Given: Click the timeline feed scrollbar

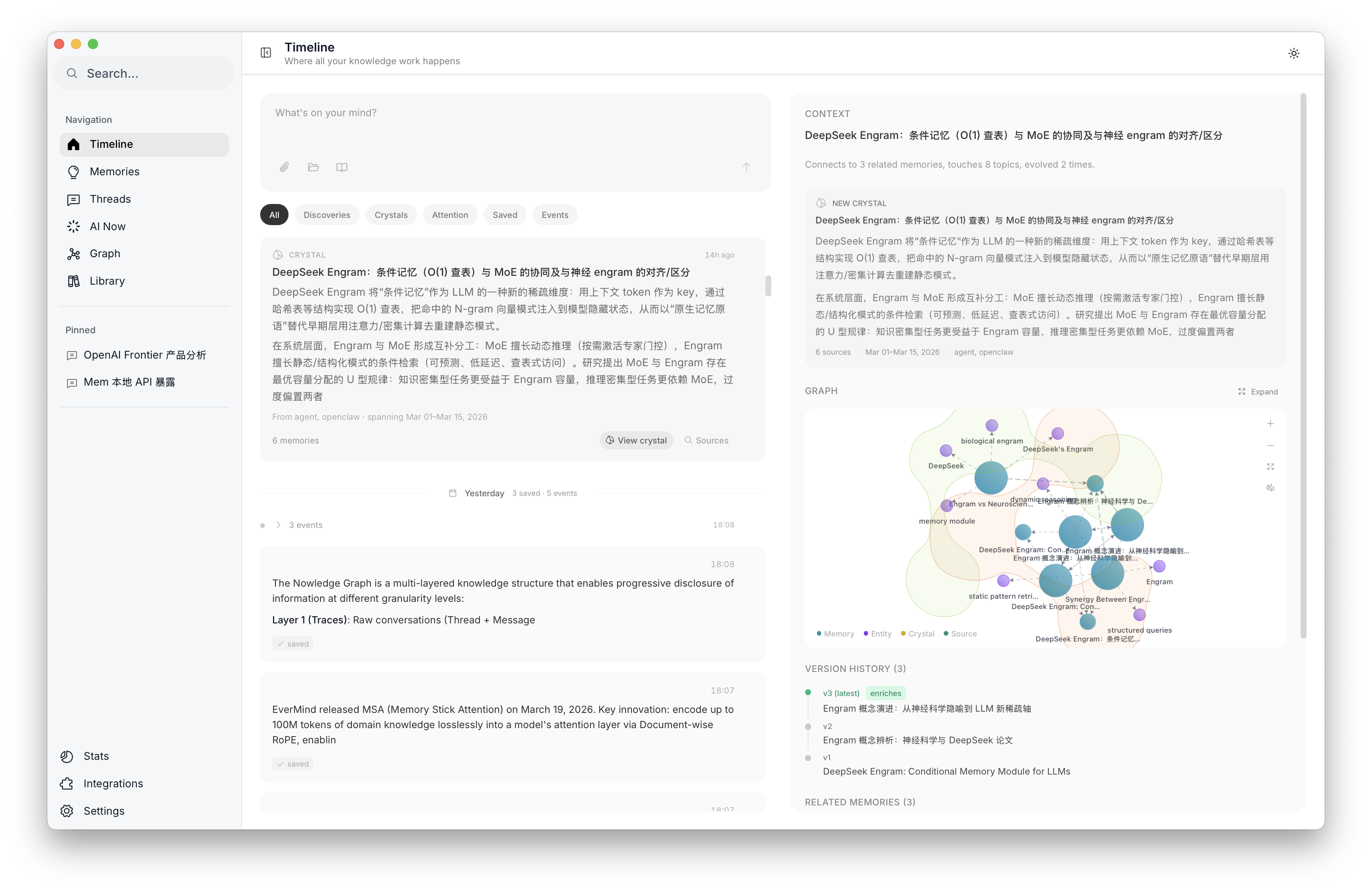Looking at the screenshot, I should (x=768, y=286).
